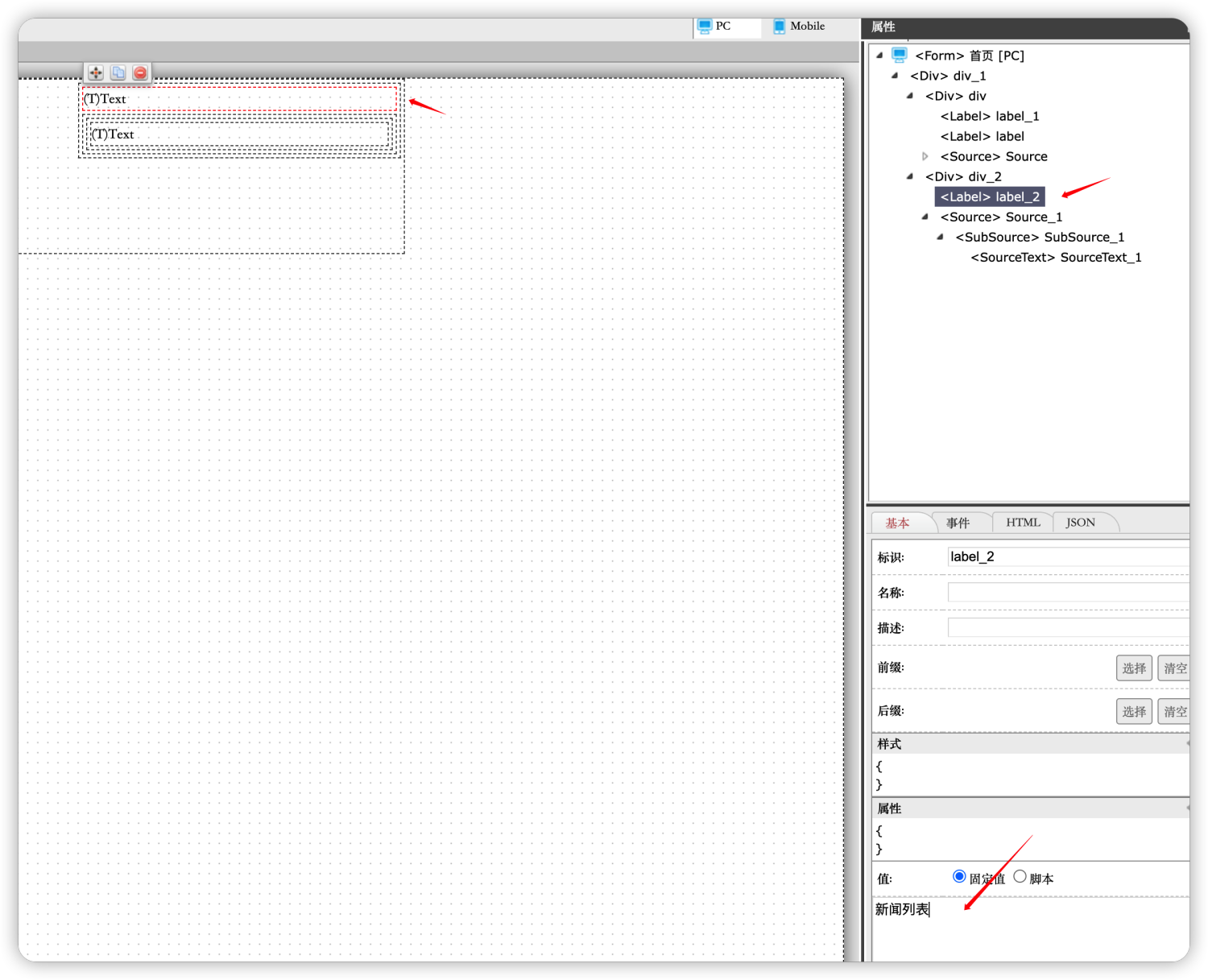The image size is (1208, 980).
Task: Select the 固定值 radio button
Action: click(x=959, y=877)
